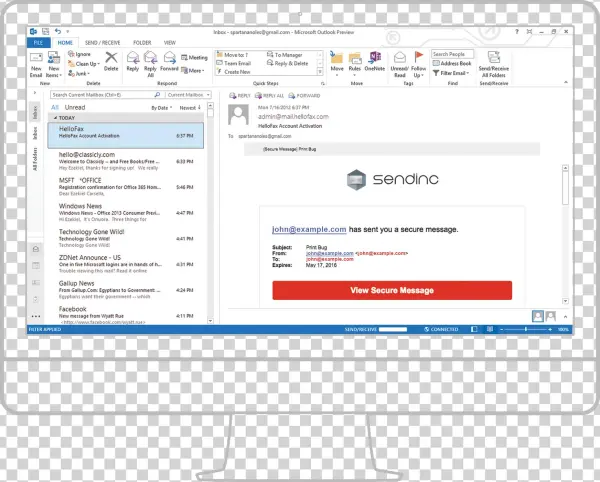
Task: Select the MSFT OFFICE email
Action: pos(126,187)
